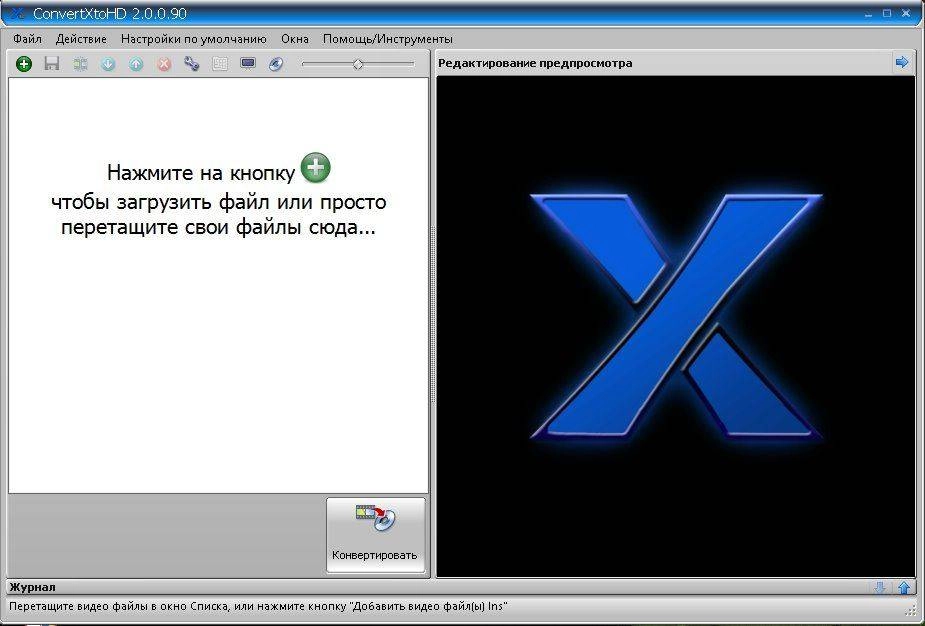Click the floppy disk save icon

click(x=52, y=64)
